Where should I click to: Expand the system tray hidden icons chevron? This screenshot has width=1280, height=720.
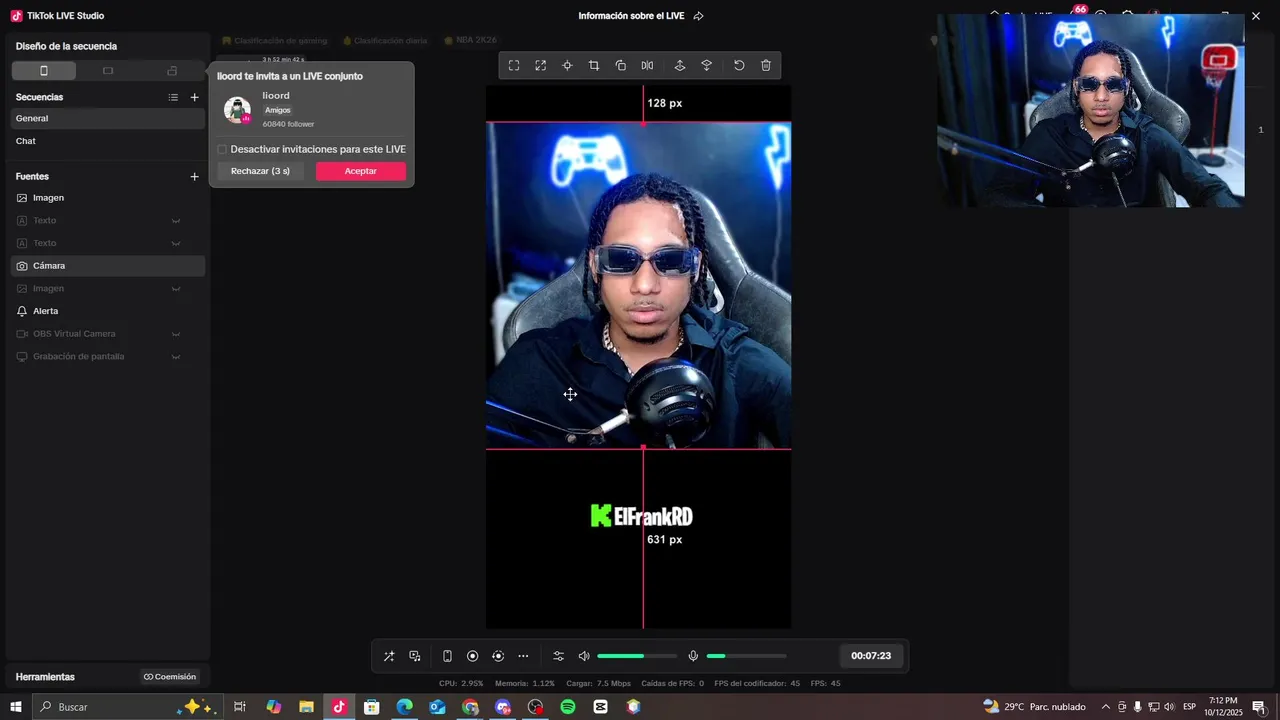click(1106, 707)
